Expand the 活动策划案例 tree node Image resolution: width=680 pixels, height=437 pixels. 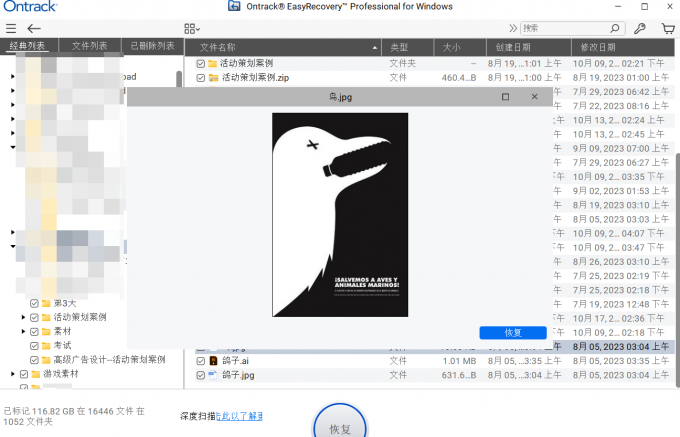[23, 318]
